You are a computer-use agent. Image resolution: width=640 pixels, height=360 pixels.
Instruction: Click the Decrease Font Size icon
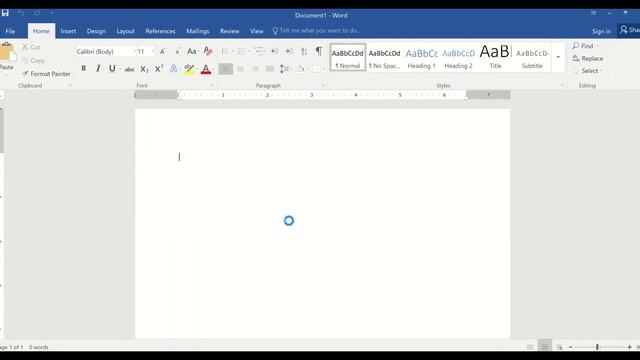(x=177, y=51)
